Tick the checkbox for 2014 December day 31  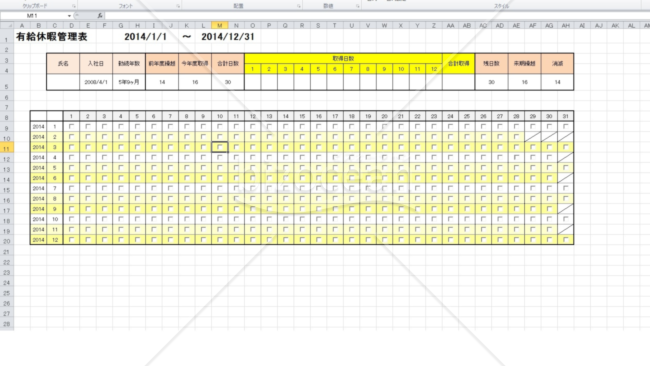pyautogui.click(x=566, y=240)
